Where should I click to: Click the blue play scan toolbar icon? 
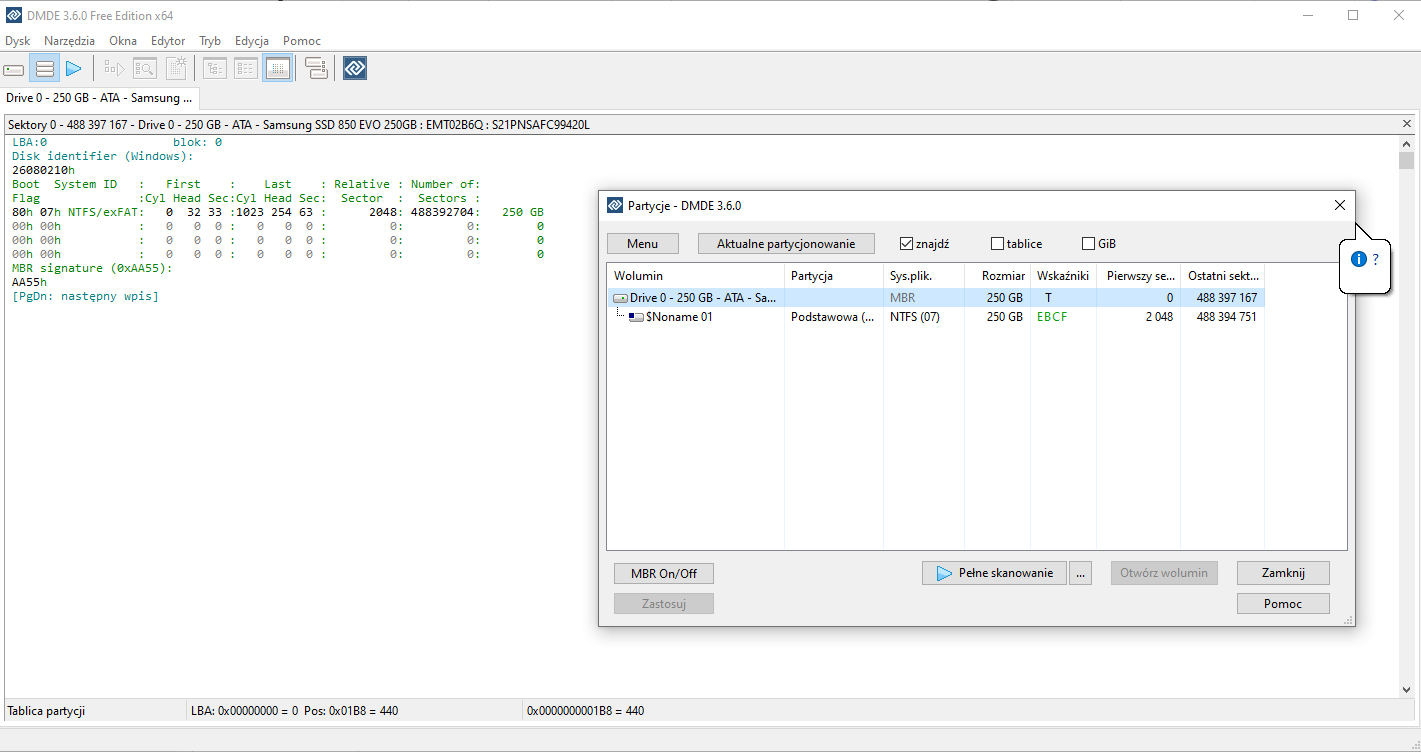point(73,69)
